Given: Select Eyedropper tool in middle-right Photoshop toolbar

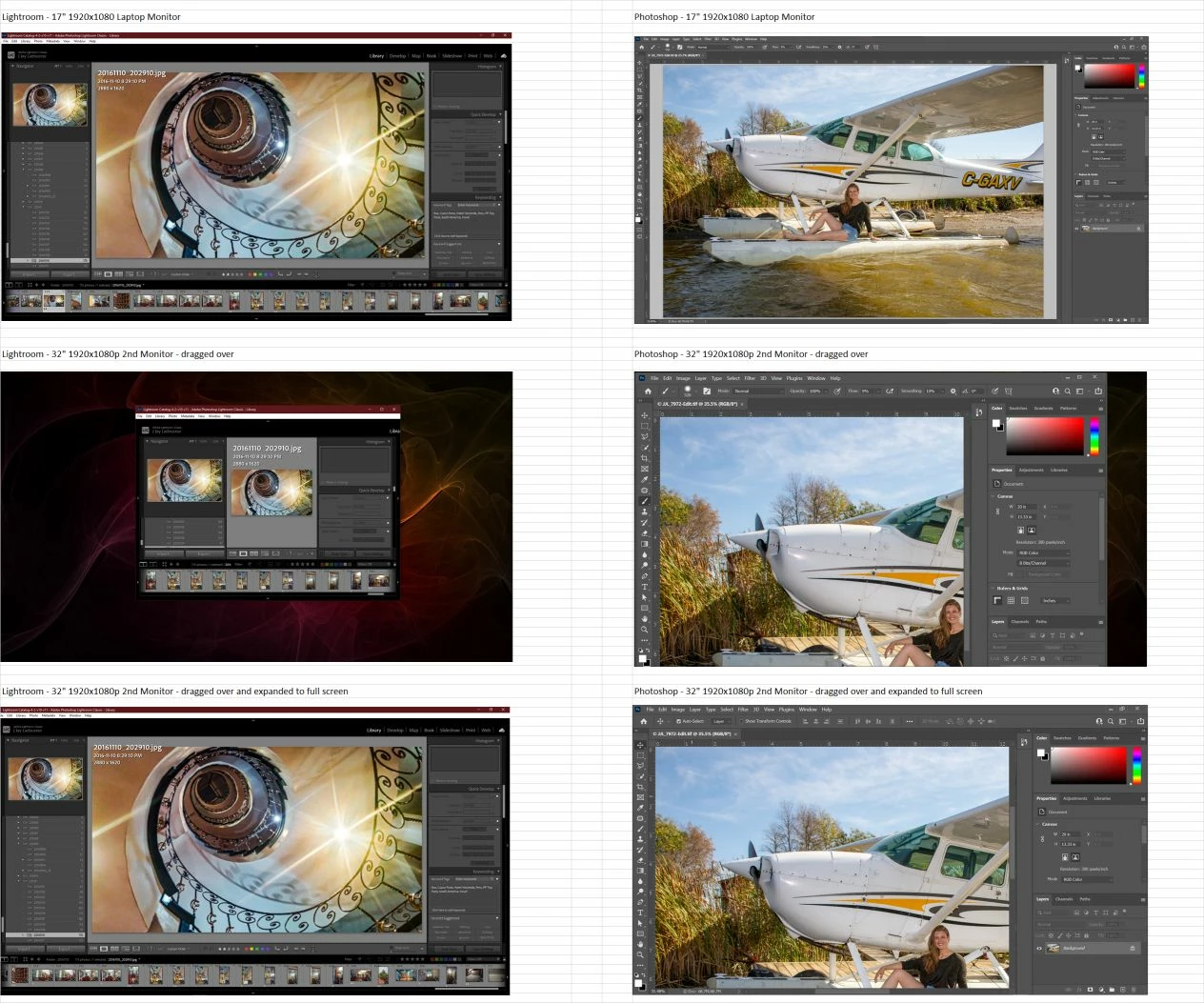Looking at the screenshot, I should [x=645, y=479].
